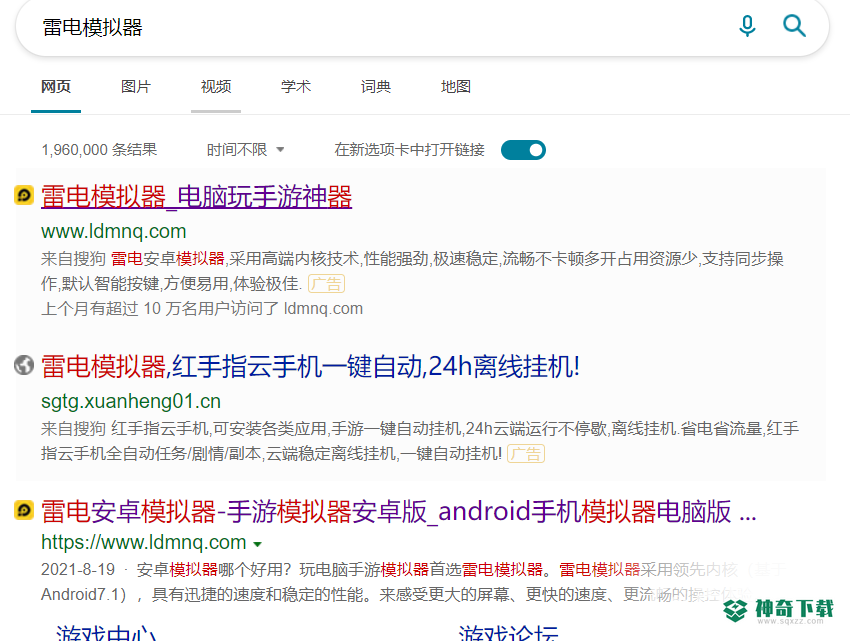Screen dimensions: 850x641
Task: Click the sgtg.xuanheng01.cn URL
Action: [x=131, y=401]
